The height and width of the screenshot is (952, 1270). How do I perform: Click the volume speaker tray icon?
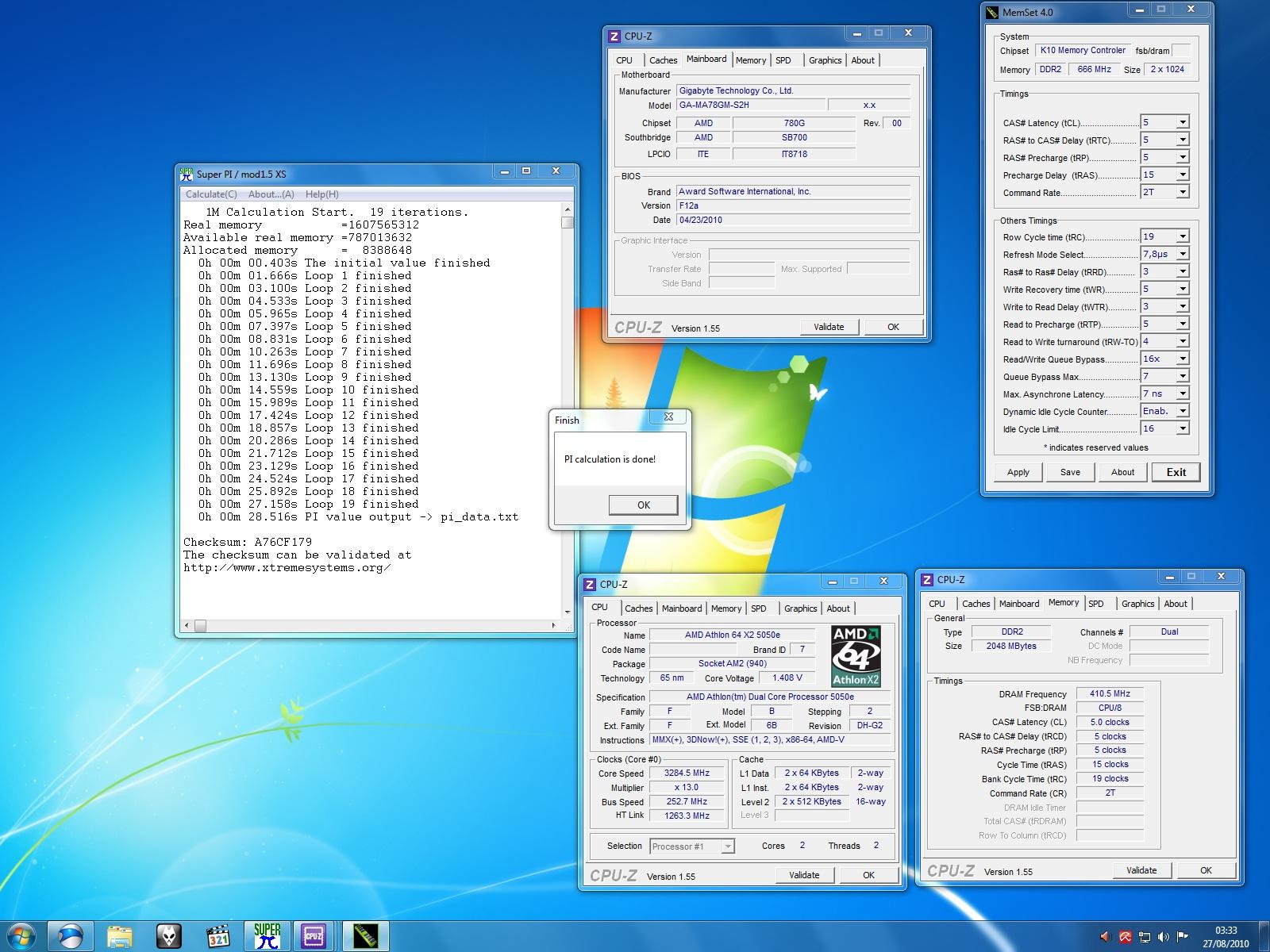coord(1164,937)
